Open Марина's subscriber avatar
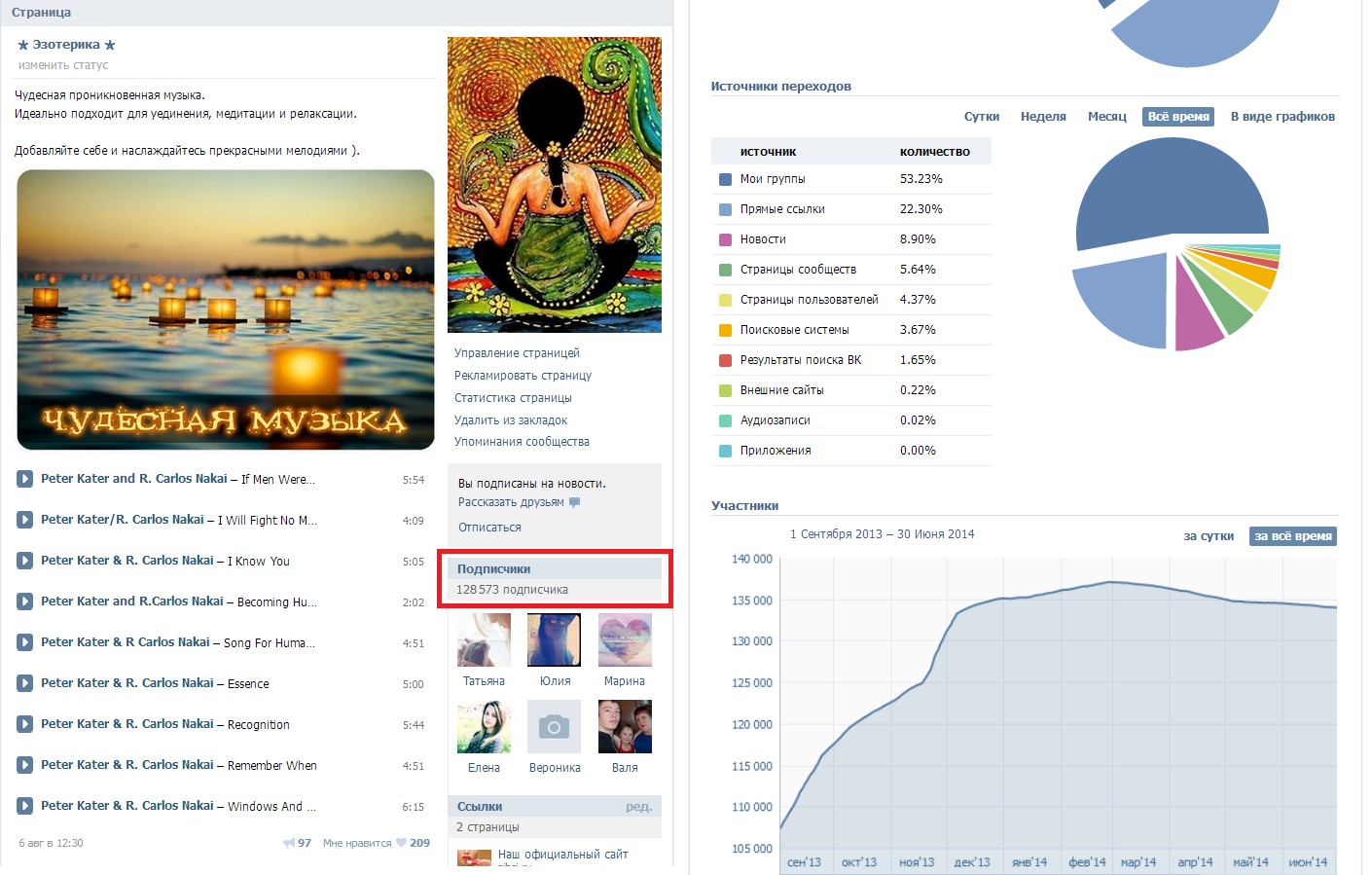Screen dimensions: 1372x875 pos(625,640)
